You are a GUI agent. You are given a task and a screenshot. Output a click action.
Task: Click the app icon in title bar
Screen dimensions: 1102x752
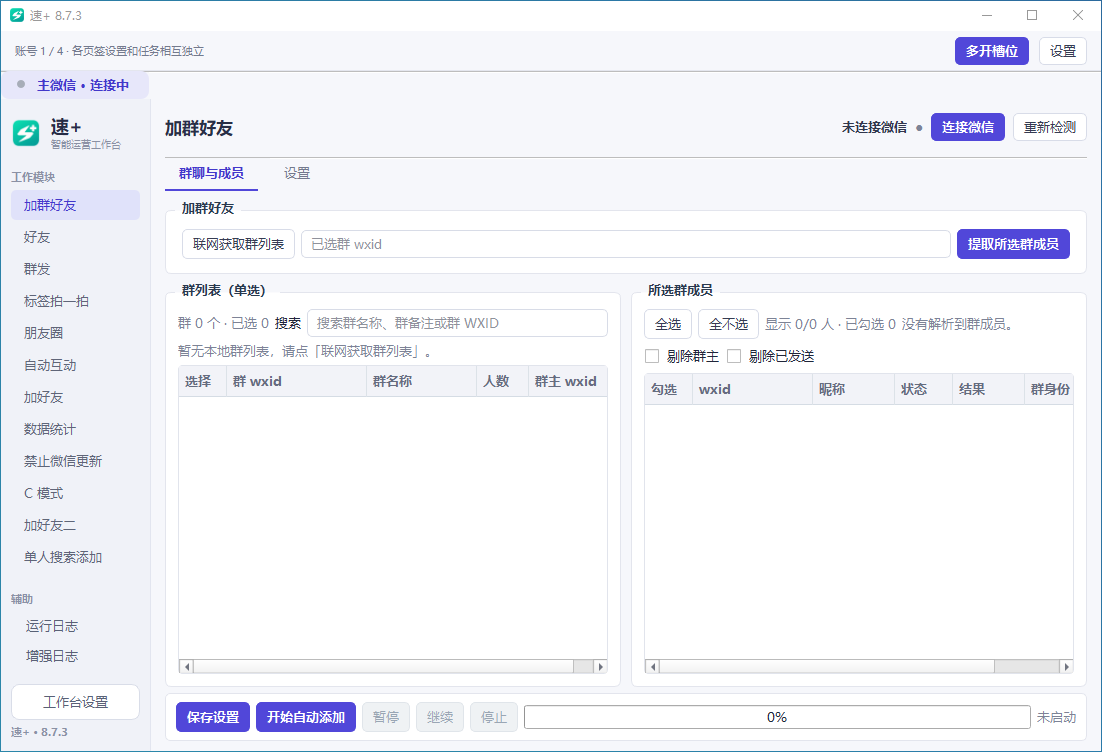pyautogui.click(x=17, y=15)
